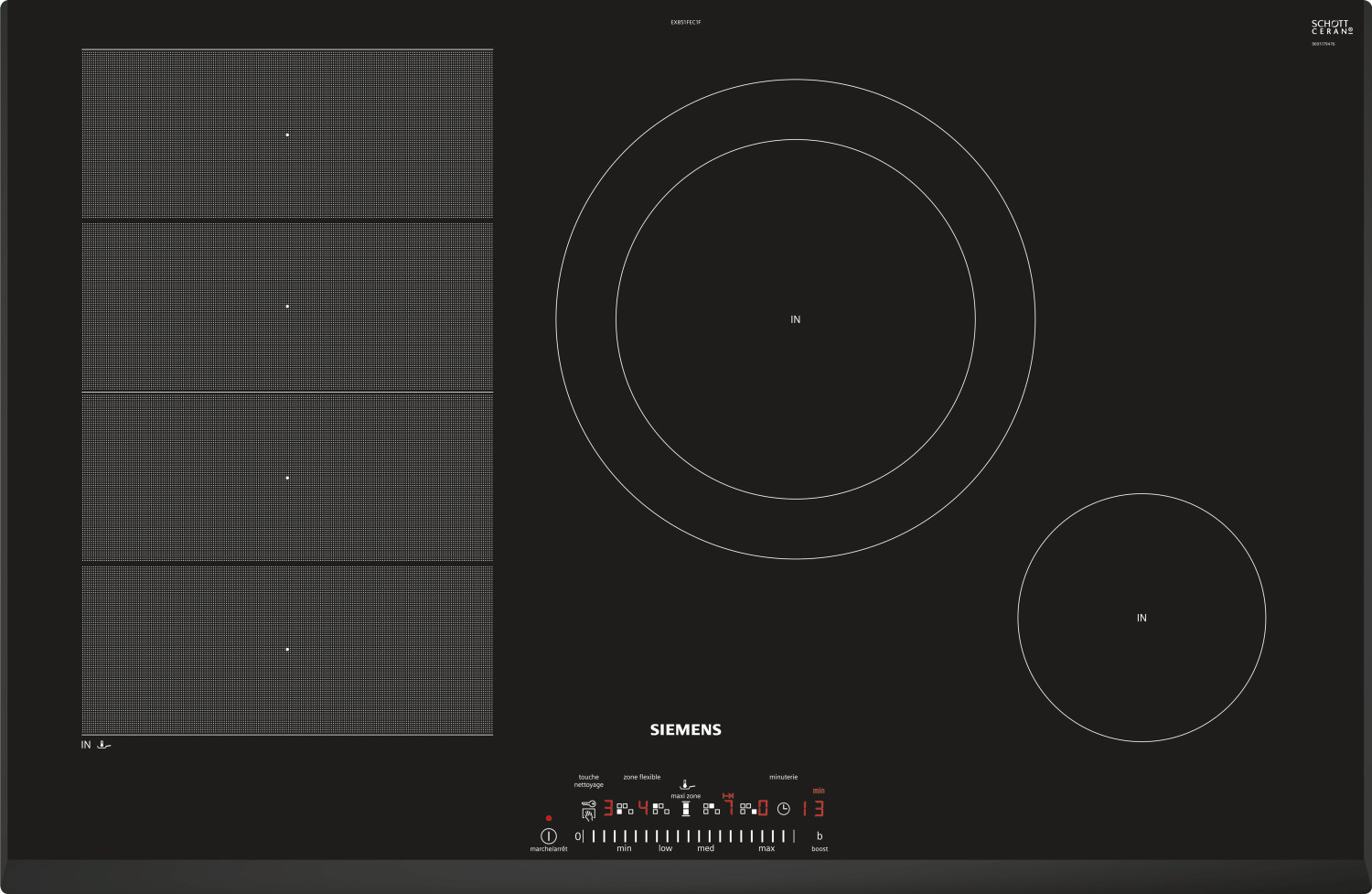Tap the minuterie clock icon
The image size is (1372, 894).
click(x=783, y=809)
